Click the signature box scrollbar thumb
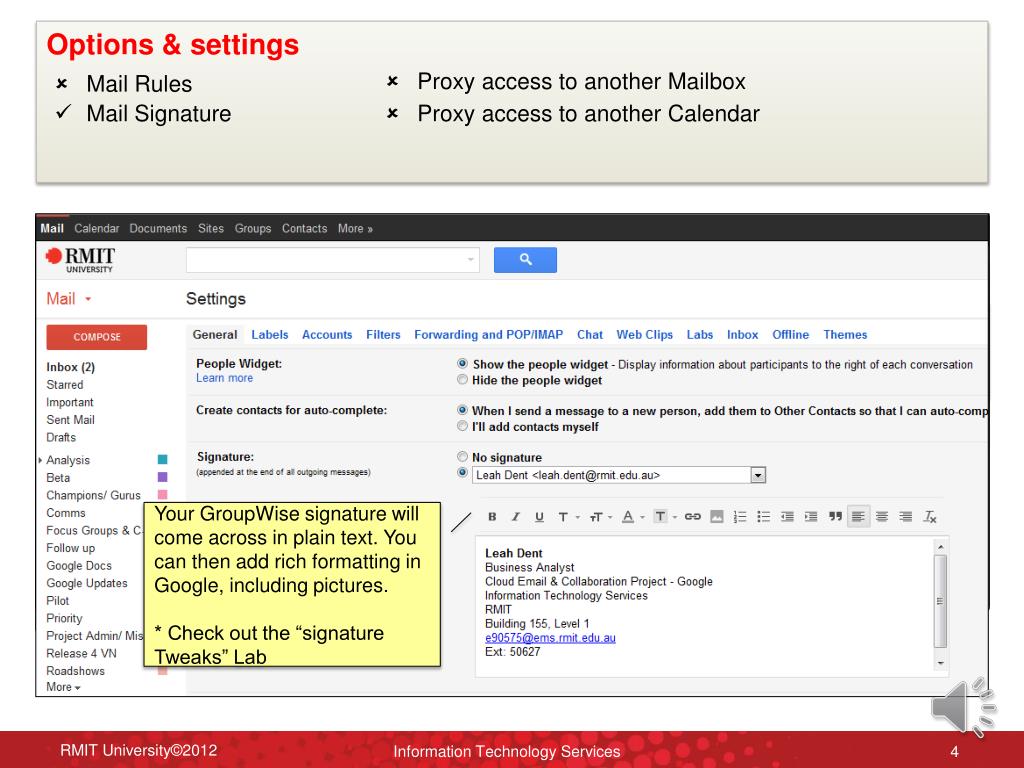This screenshot has width=1024, height=768. 940,601
